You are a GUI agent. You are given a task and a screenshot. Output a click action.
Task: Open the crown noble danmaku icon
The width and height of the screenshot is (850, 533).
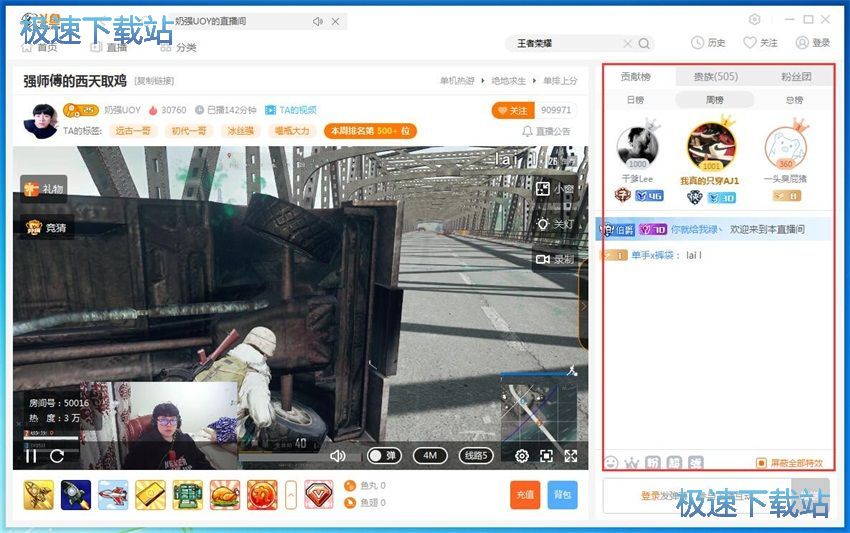(632, 463)
